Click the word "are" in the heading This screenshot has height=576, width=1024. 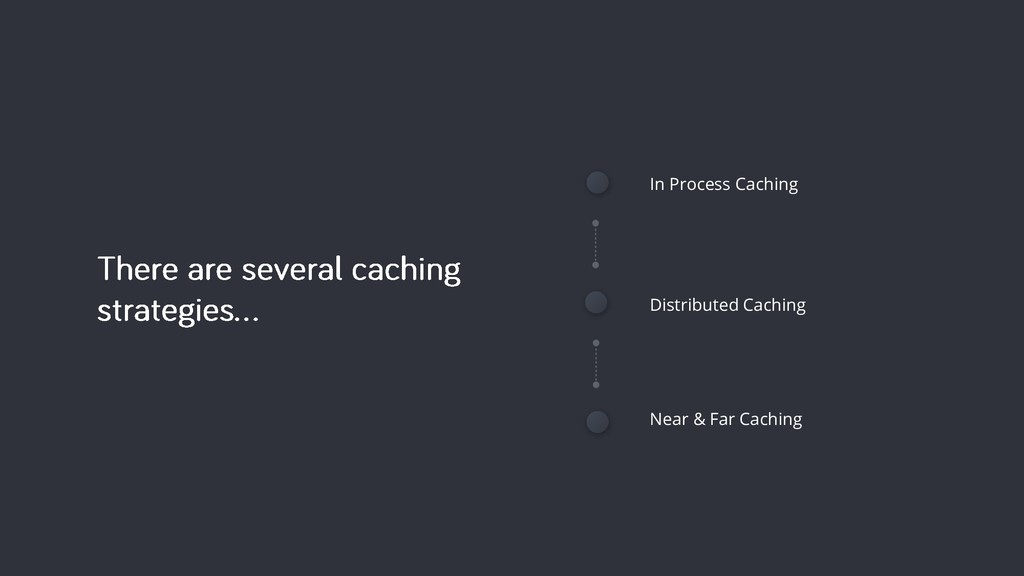[x=210, y=271]
